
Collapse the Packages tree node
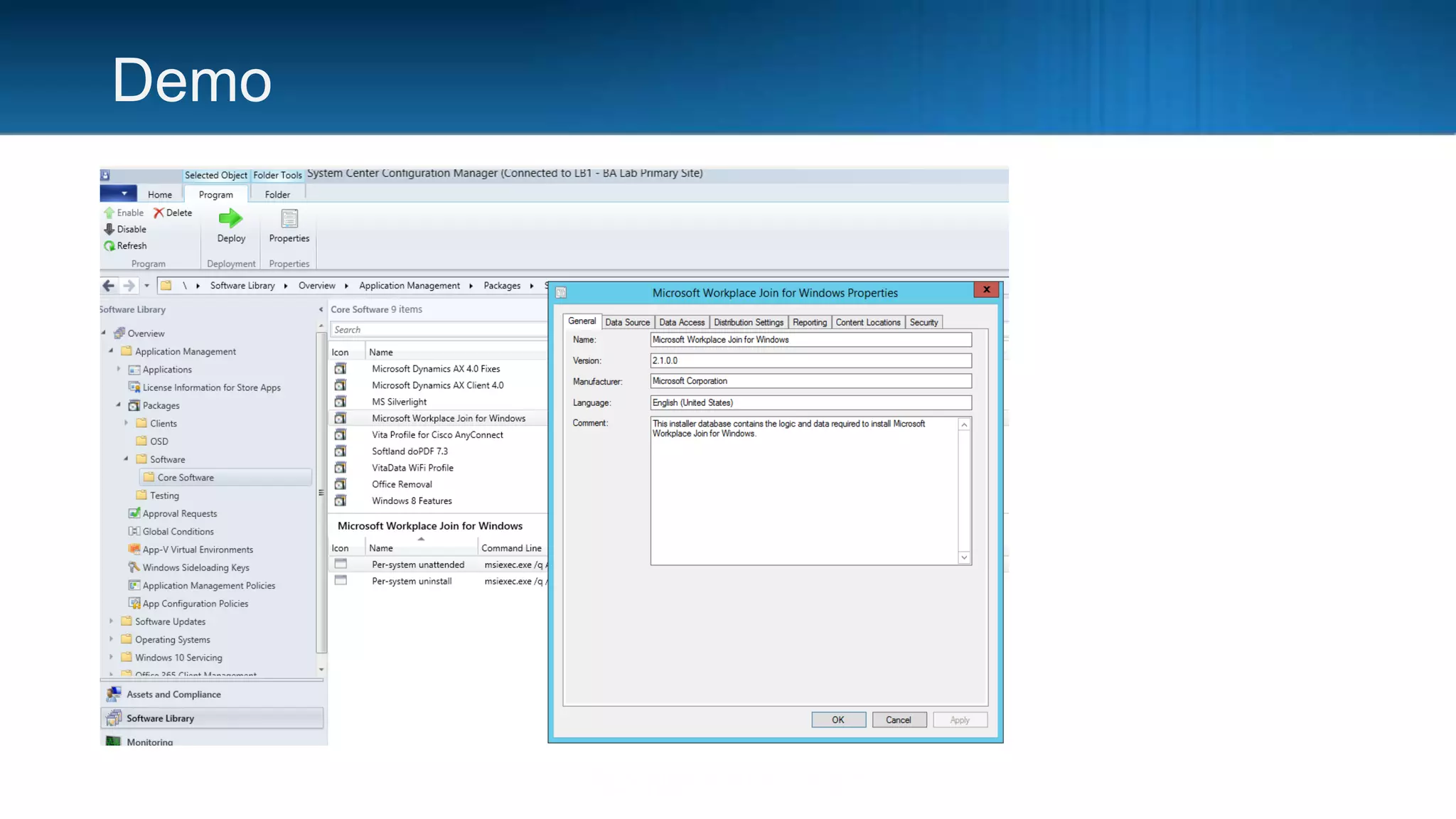119,405
